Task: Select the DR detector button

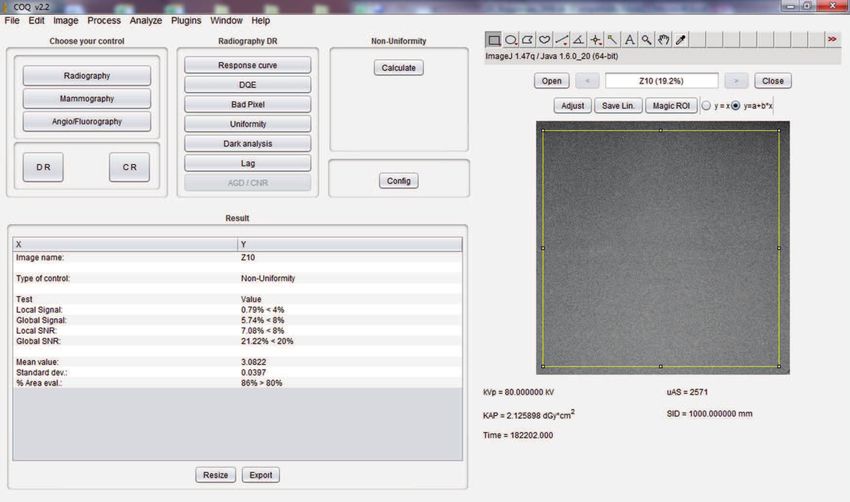Action: pos(43,167)
